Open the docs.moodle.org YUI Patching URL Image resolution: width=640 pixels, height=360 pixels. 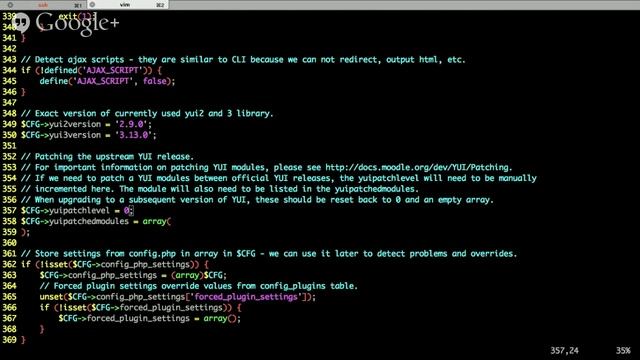pyautogui.click(x=417, y=167)
